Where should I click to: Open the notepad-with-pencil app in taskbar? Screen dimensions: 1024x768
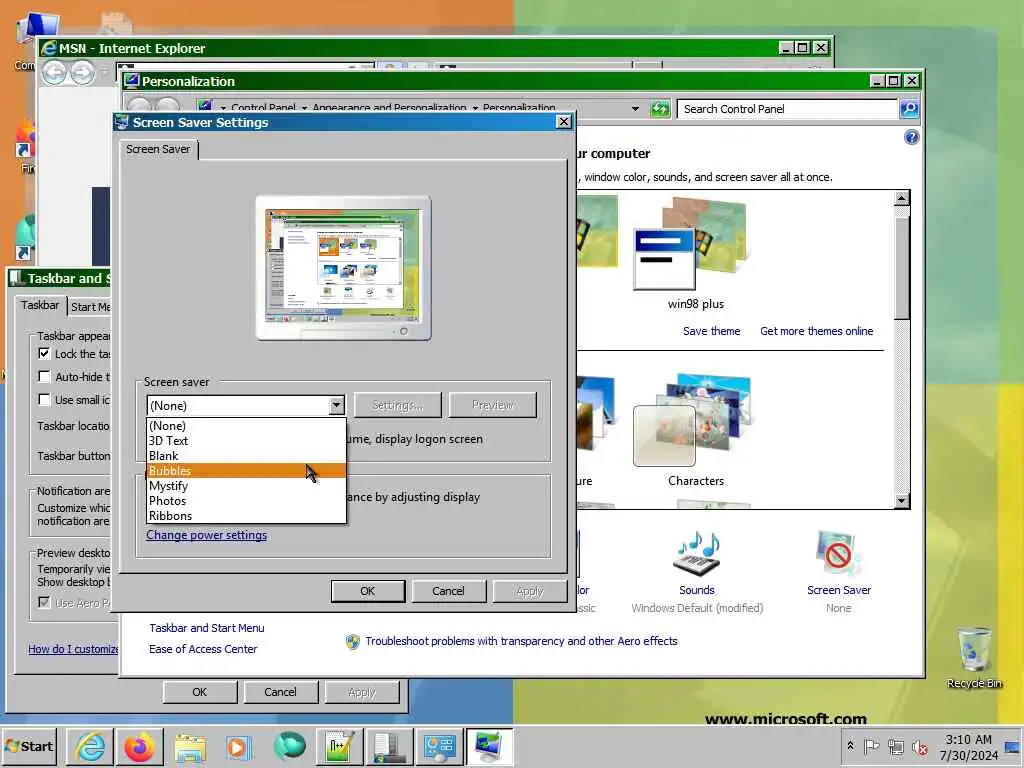[340, 747]
